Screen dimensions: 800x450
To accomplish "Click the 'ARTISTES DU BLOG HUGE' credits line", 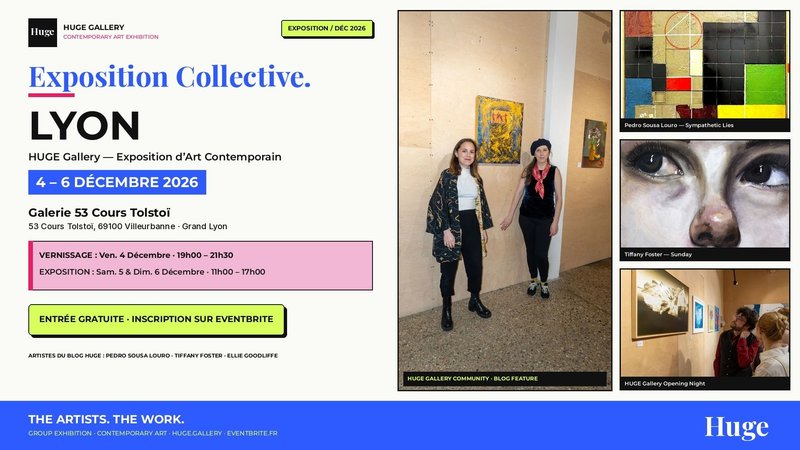I will click(153, 356).
